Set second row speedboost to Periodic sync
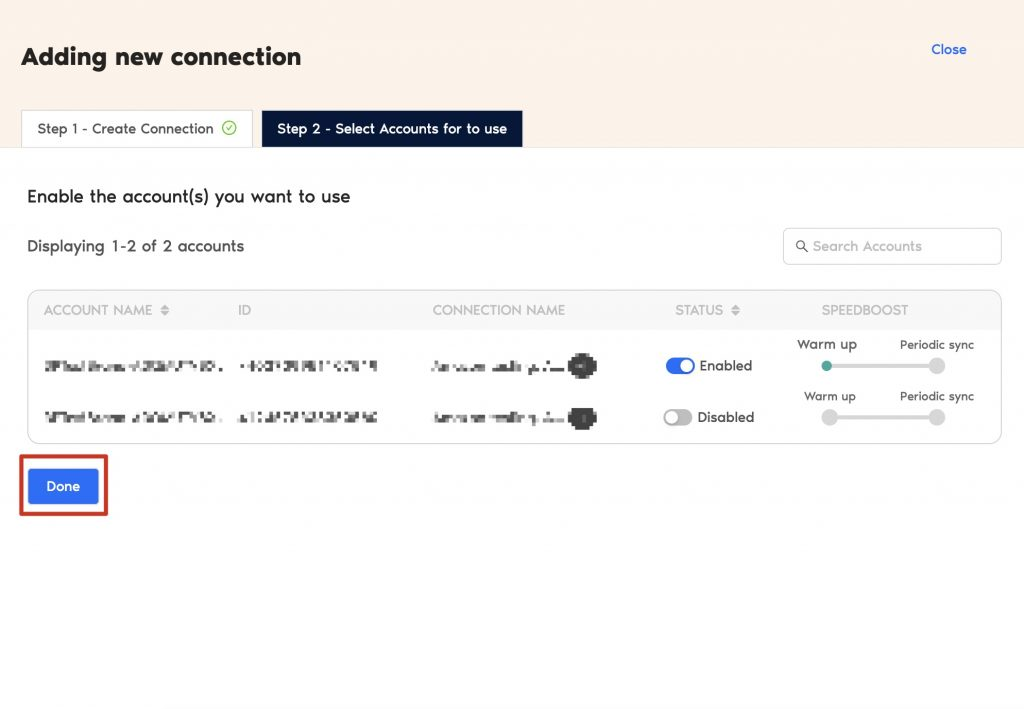Image resolution: width=1024 pixels, height=709 pixels. coord(937,417)
